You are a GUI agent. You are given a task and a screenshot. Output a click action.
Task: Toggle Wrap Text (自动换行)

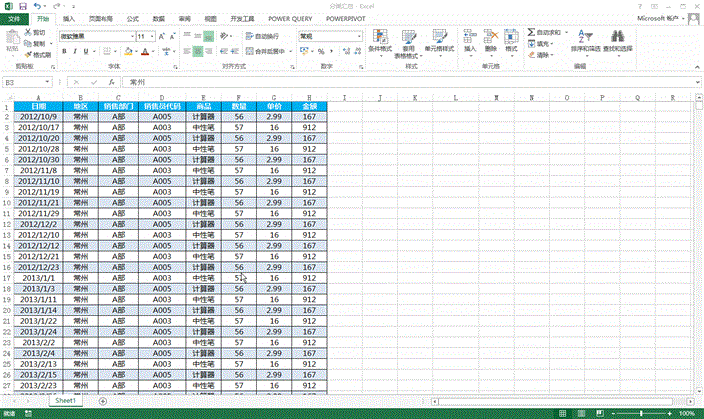262,35
